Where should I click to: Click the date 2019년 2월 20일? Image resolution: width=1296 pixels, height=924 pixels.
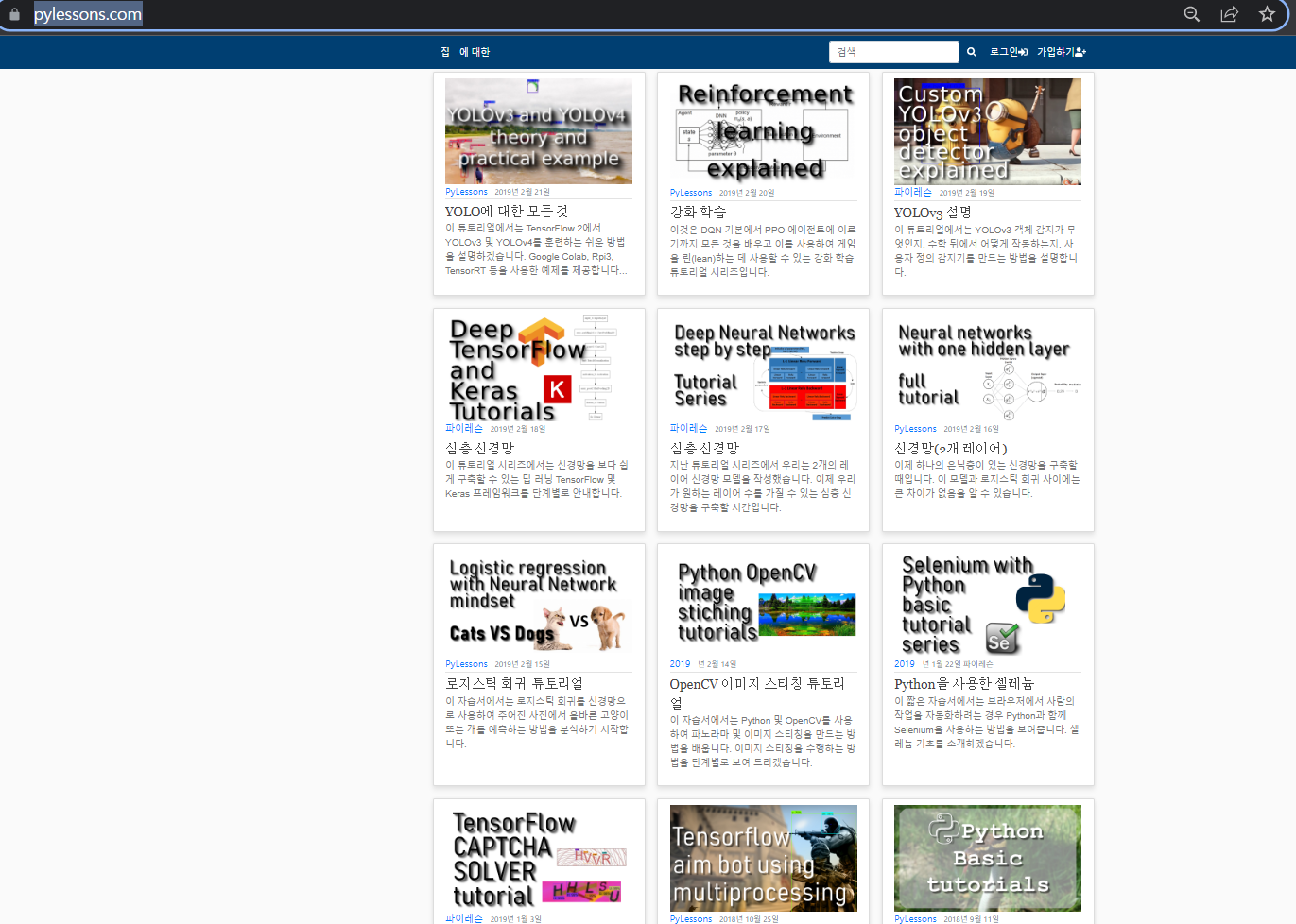click(747, 193)
